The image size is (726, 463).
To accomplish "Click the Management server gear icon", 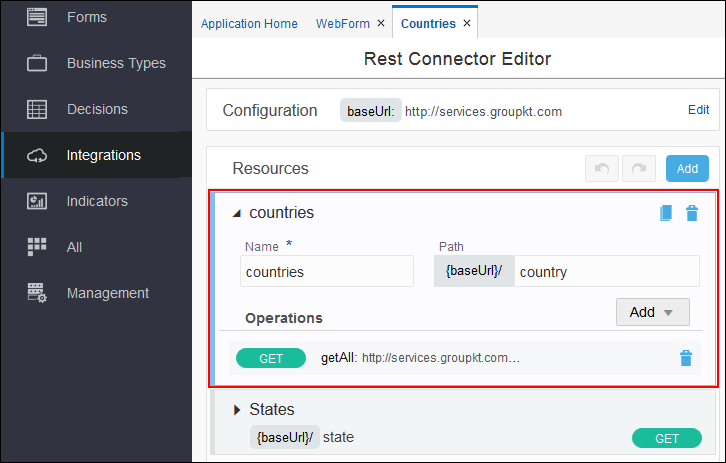I will [x=37, y=293].
